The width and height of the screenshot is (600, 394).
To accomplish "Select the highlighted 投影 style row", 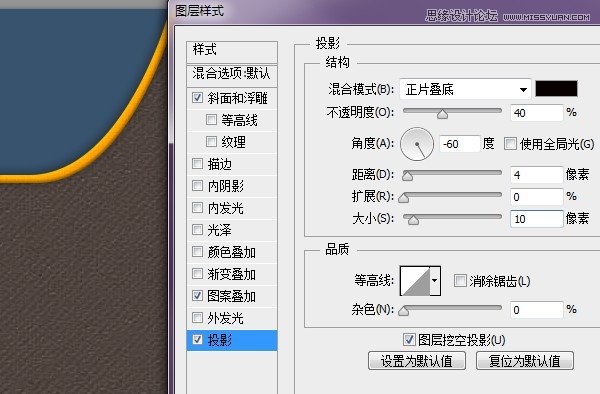I will pyautogui.click(x=232, y=340).
